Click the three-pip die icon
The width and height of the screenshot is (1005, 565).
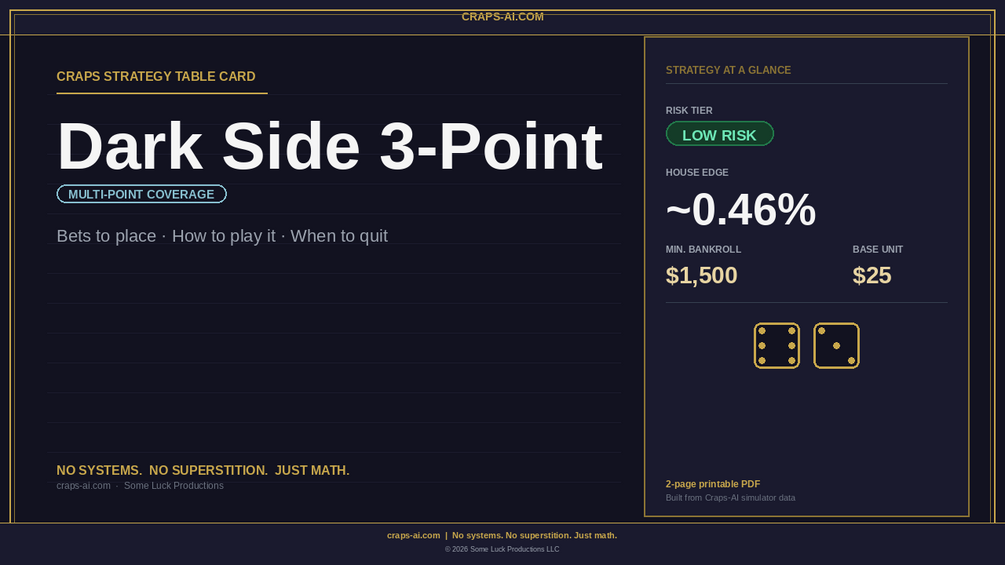(836, 345)
